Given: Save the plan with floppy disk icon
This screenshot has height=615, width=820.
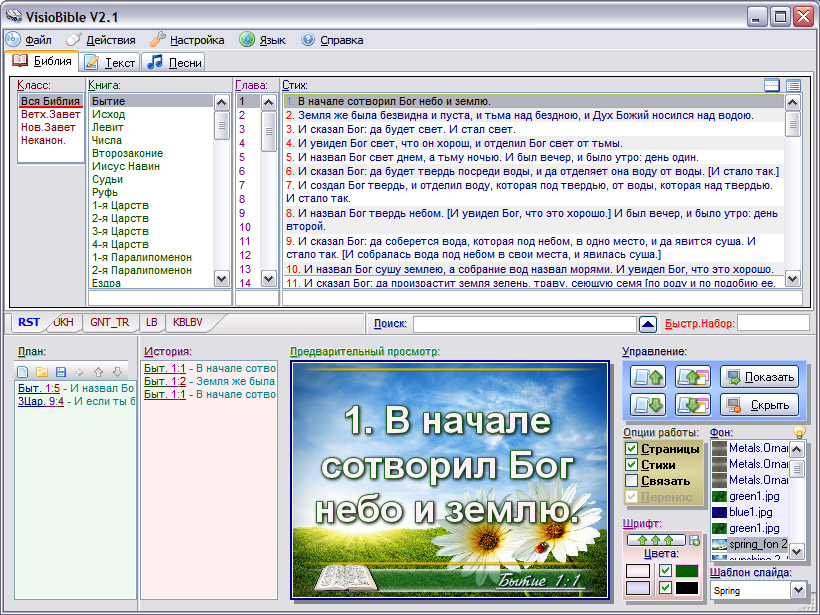Looking at the screenshot, I should pos(61,372).
